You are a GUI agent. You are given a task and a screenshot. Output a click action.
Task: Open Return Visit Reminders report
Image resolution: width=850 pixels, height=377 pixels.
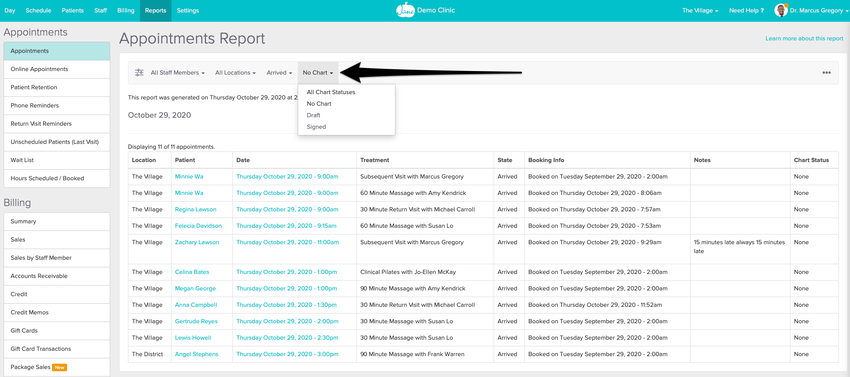(56, 124)
